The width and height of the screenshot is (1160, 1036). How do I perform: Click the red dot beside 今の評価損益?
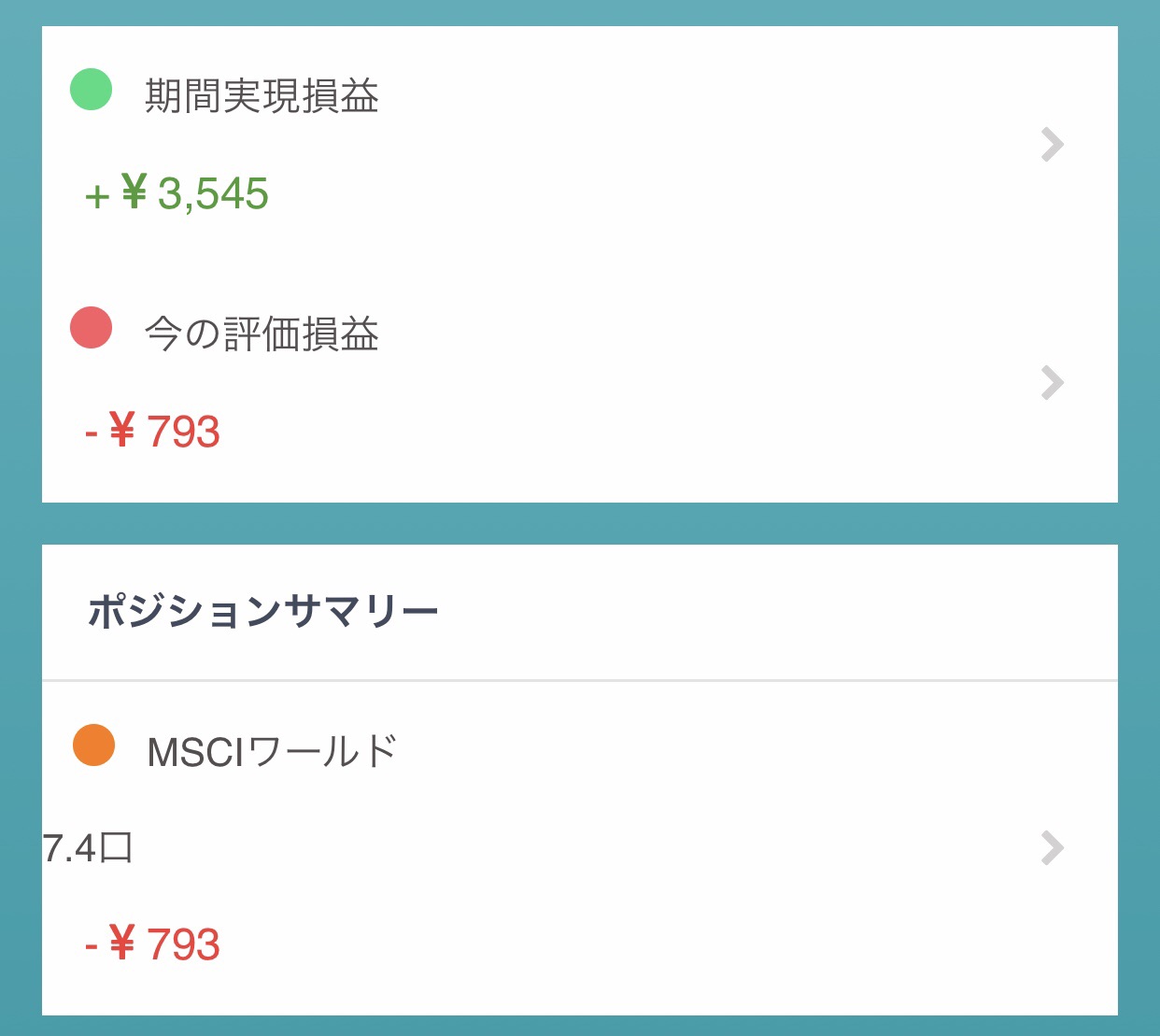pyautogui.click(x=92, y=328)
